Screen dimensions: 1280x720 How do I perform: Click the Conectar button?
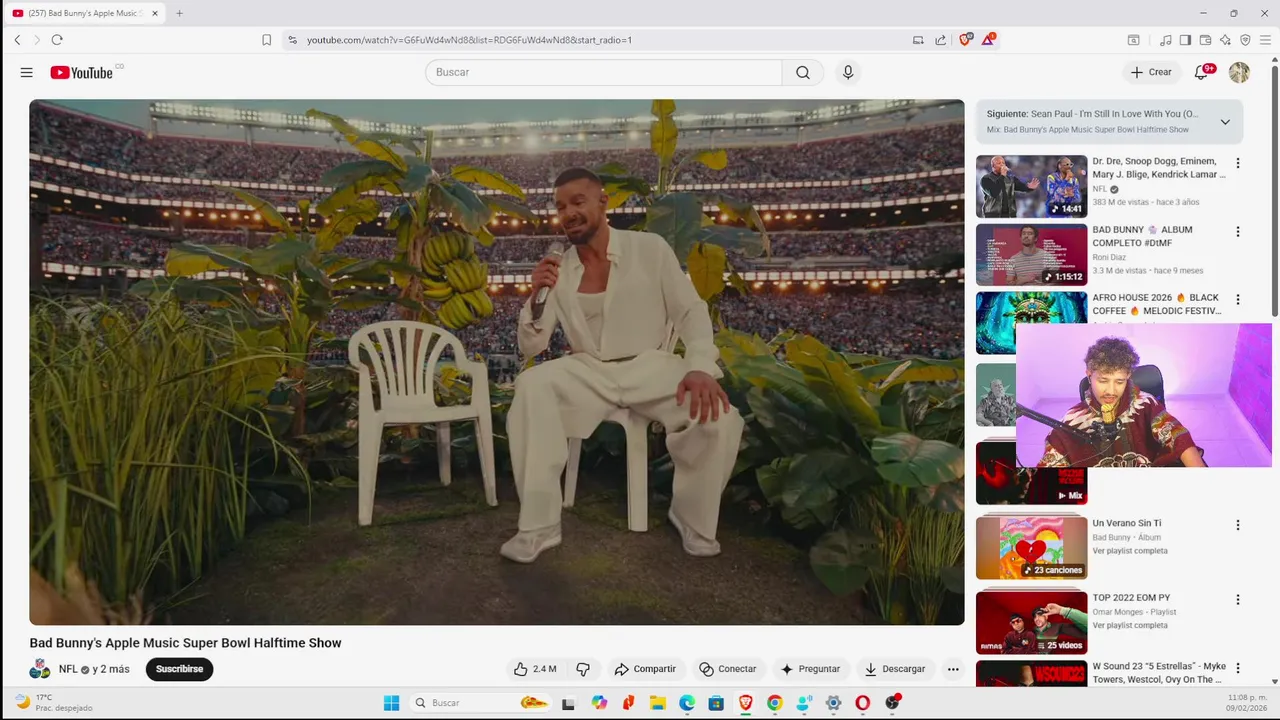click(728, 669)
